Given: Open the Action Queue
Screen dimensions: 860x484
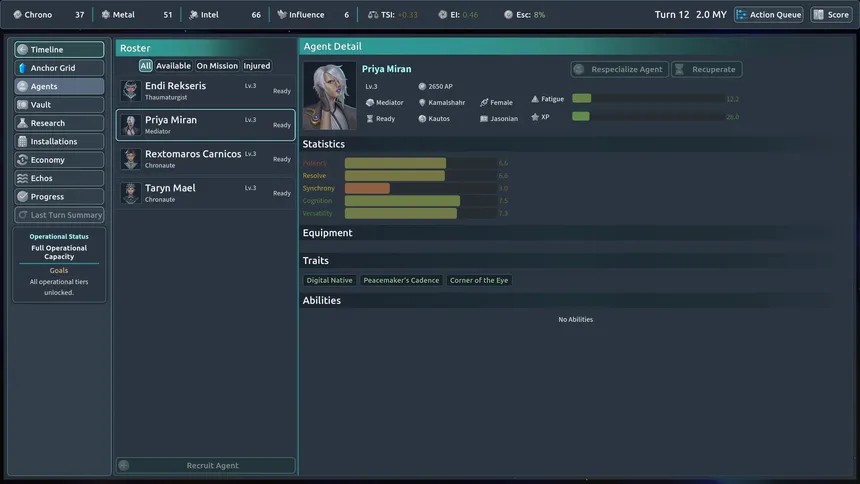Looking at the screenshot, I should click(768, 15).
